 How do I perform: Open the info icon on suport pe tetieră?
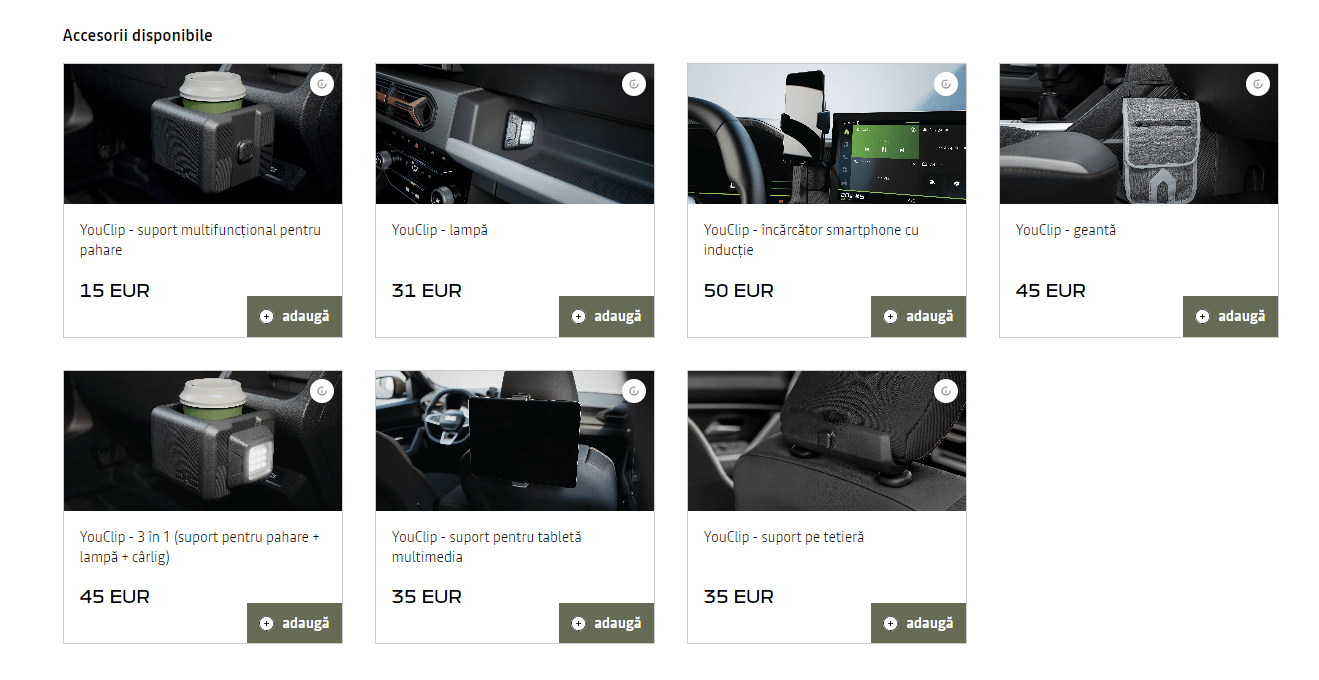945,391
